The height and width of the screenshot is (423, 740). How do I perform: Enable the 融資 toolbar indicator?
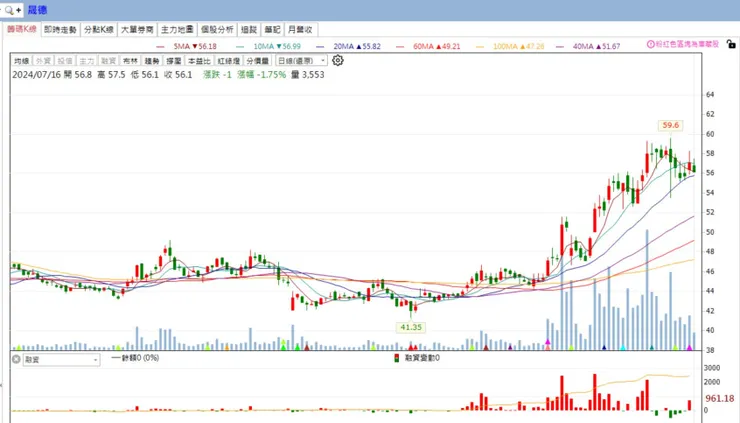point(109,61)
